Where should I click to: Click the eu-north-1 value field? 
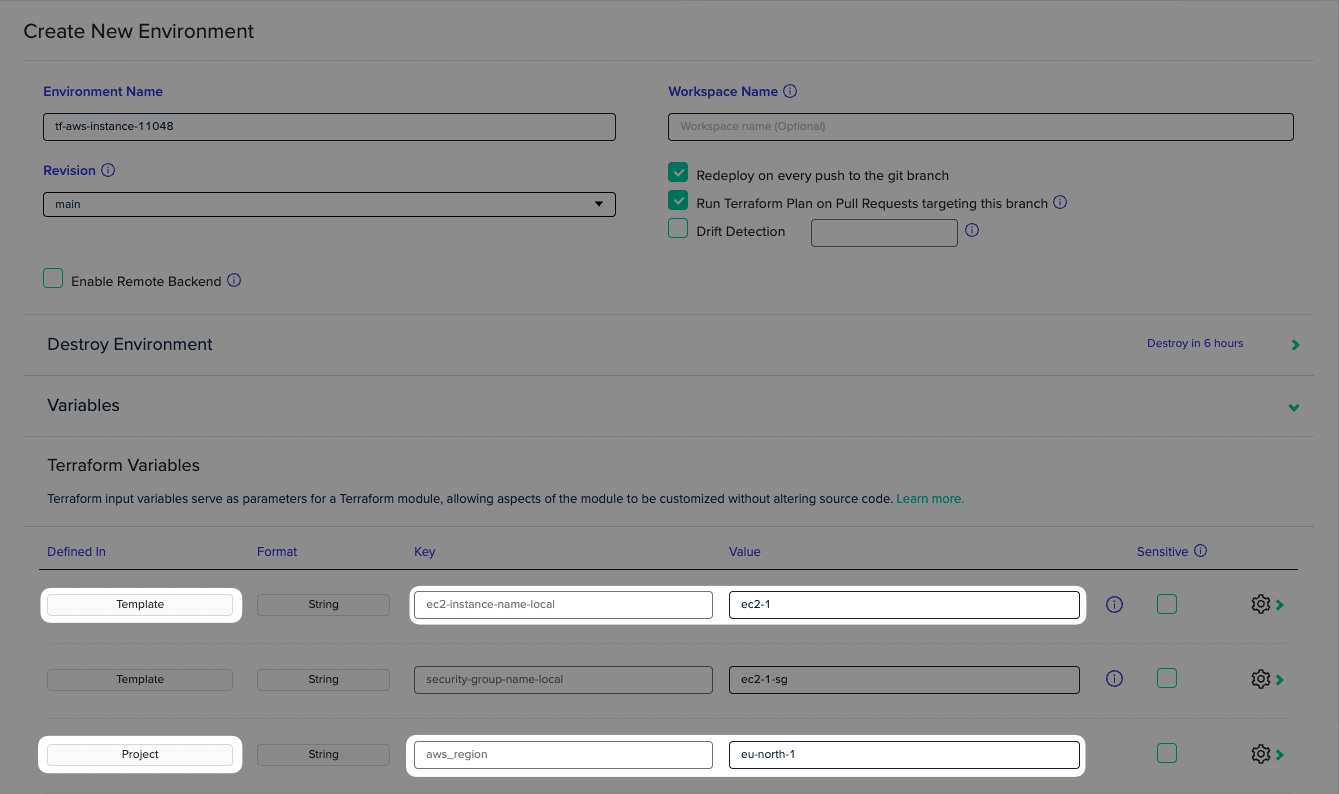click(x=903, y=754)
